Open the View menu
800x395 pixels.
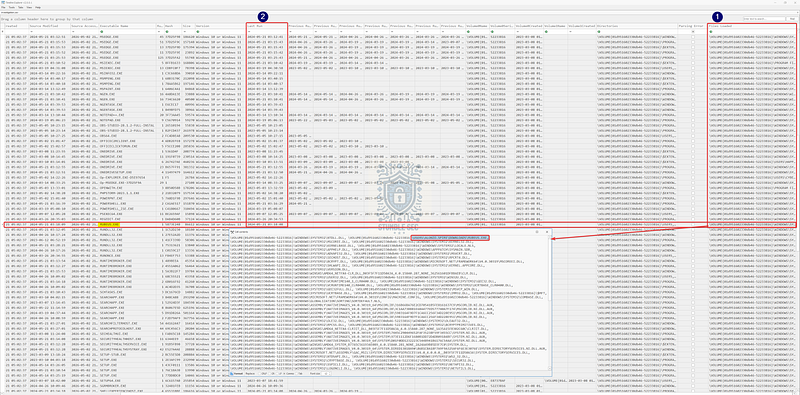29,8
